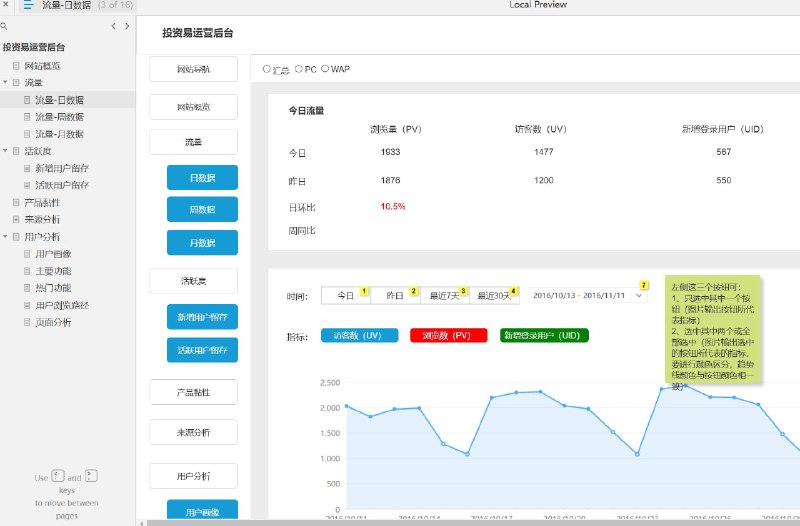
Task: Click page icon next to 网站概览
Action: (16, 66)
